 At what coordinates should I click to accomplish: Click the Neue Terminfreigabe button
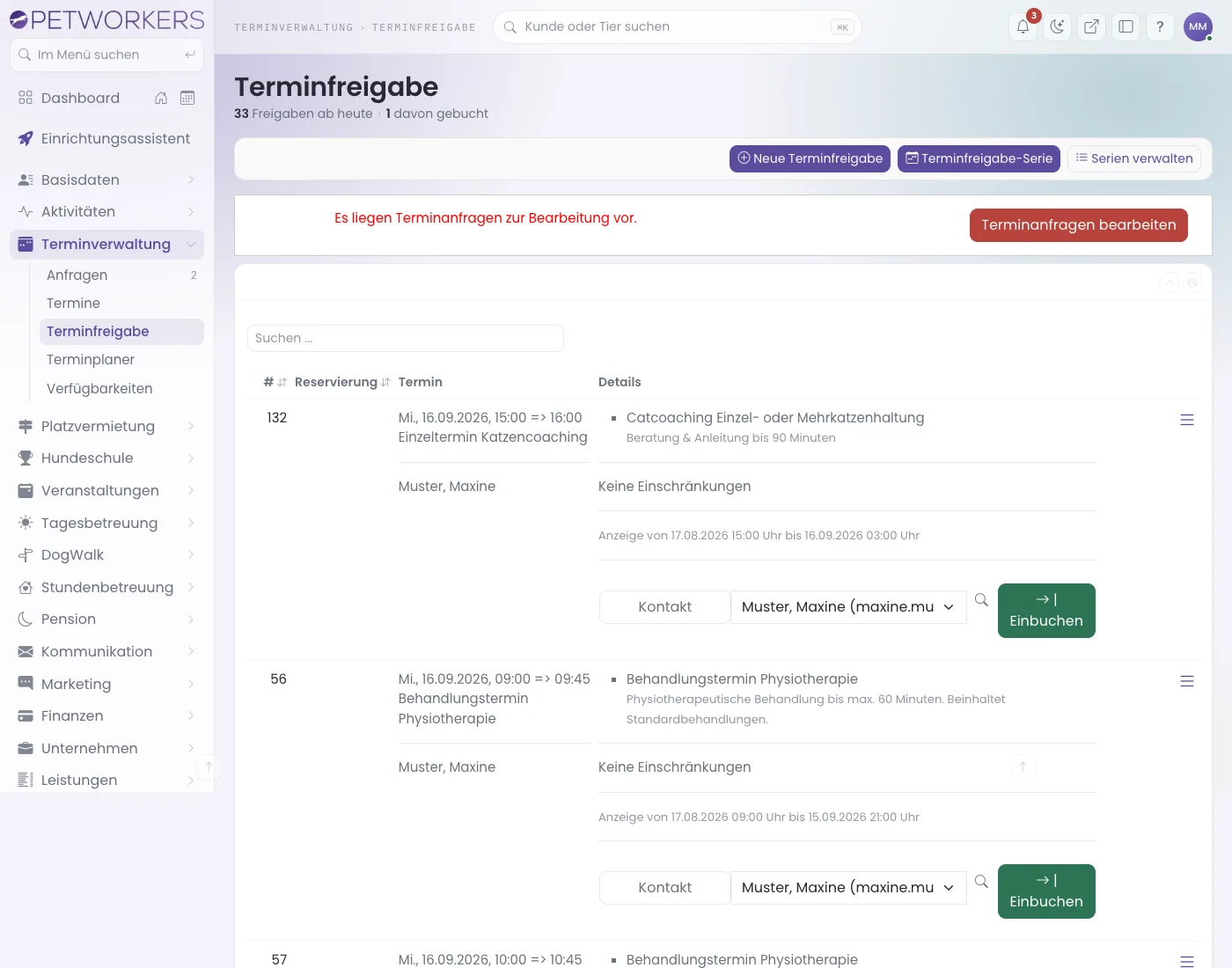[x=810, y=158]
